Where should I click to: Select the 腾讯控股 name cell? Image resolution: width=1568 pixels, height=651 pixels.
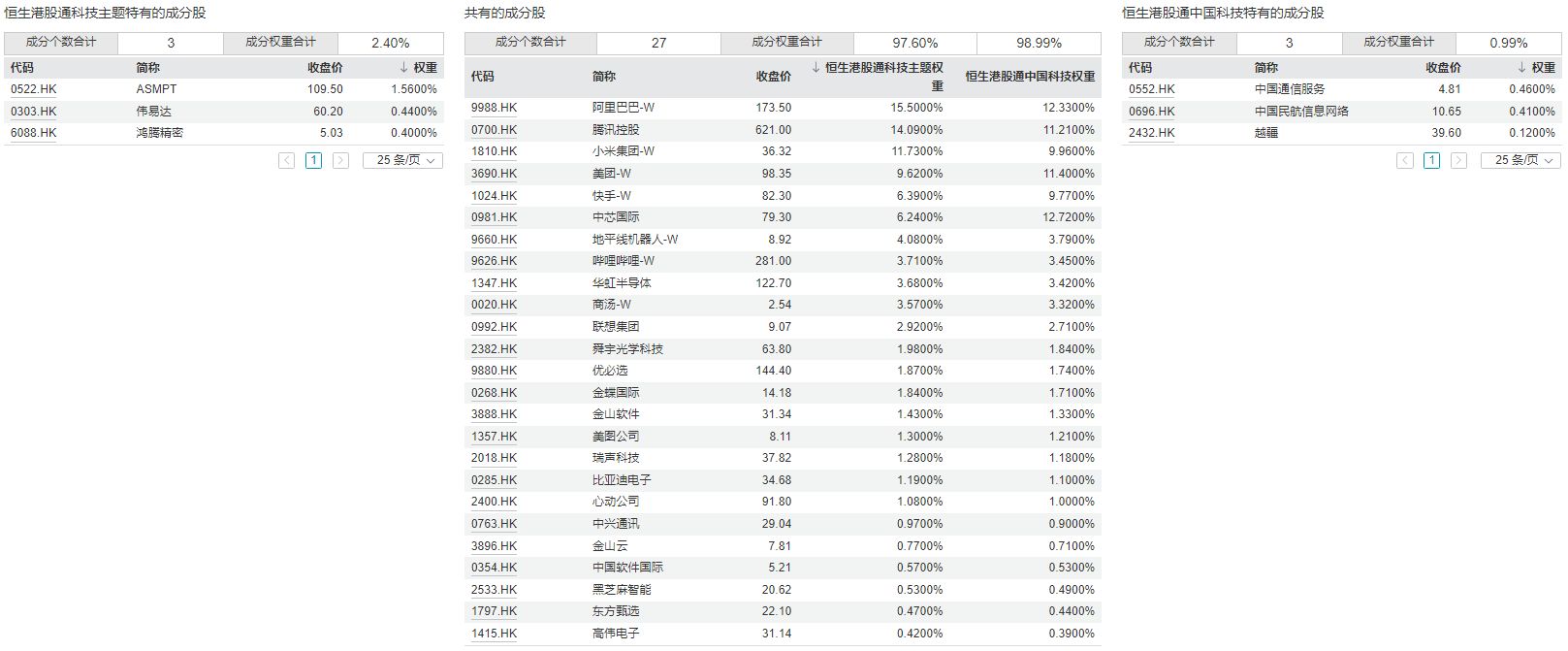point(616,130)
